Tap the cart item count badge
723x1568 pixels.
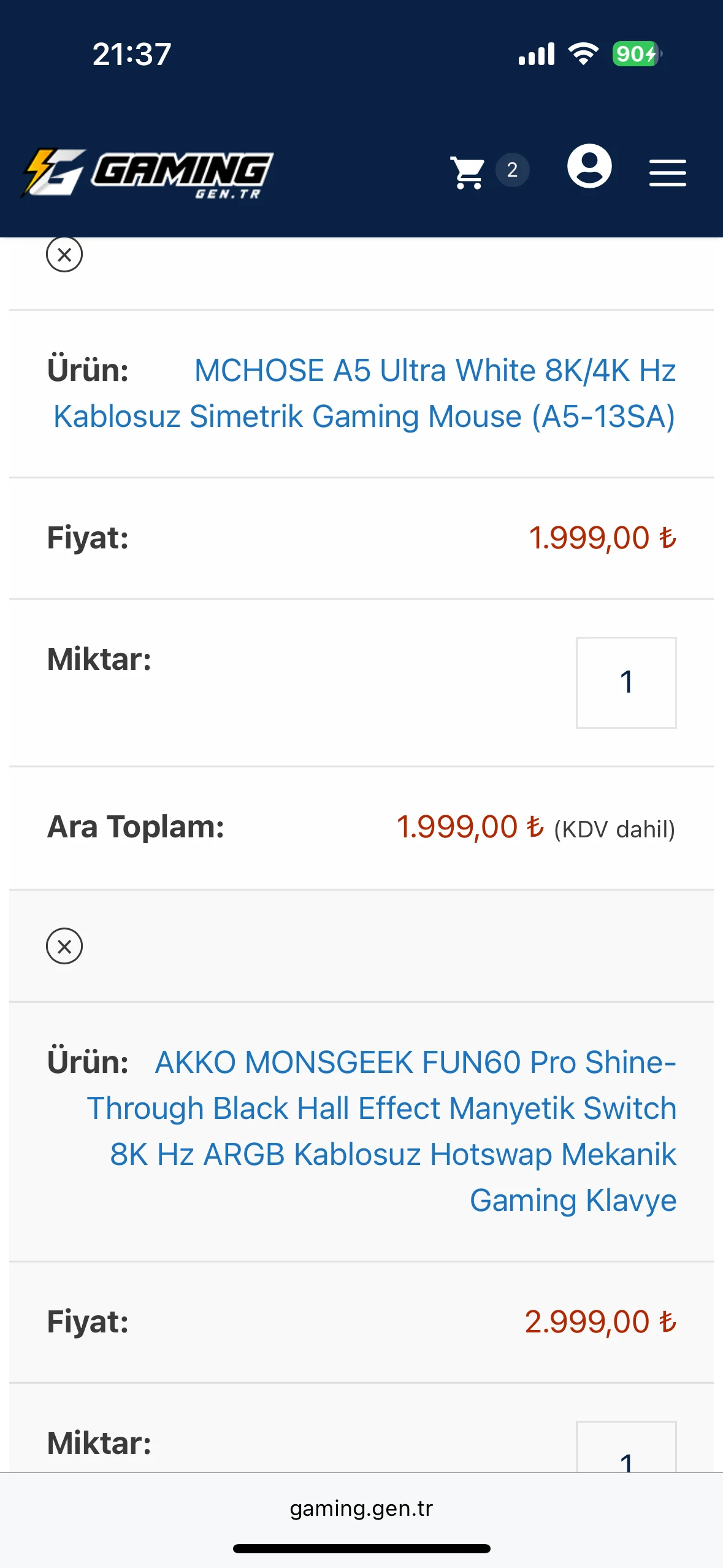(x=512, y=170)
